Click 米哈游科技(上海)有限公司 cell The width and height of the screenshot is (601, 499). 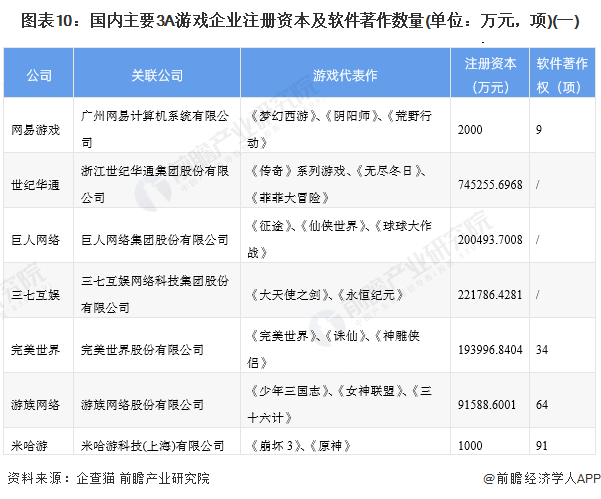coord(157,442)
